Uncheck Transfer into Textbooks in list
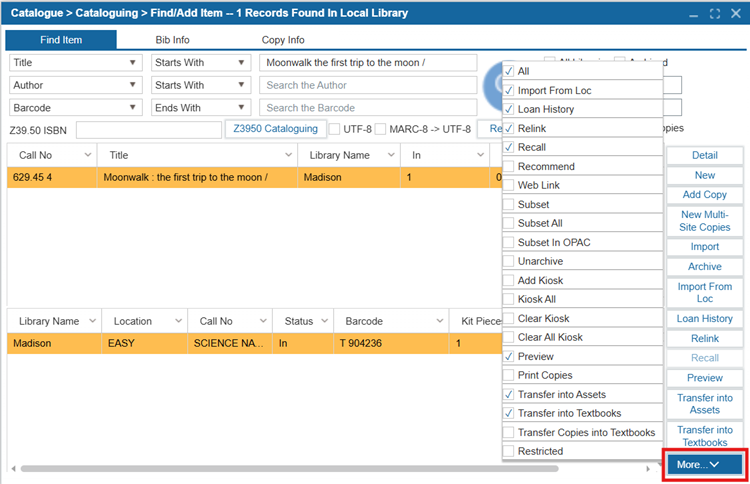Screen dimensions: 750x484 click(x=508, y=413)
